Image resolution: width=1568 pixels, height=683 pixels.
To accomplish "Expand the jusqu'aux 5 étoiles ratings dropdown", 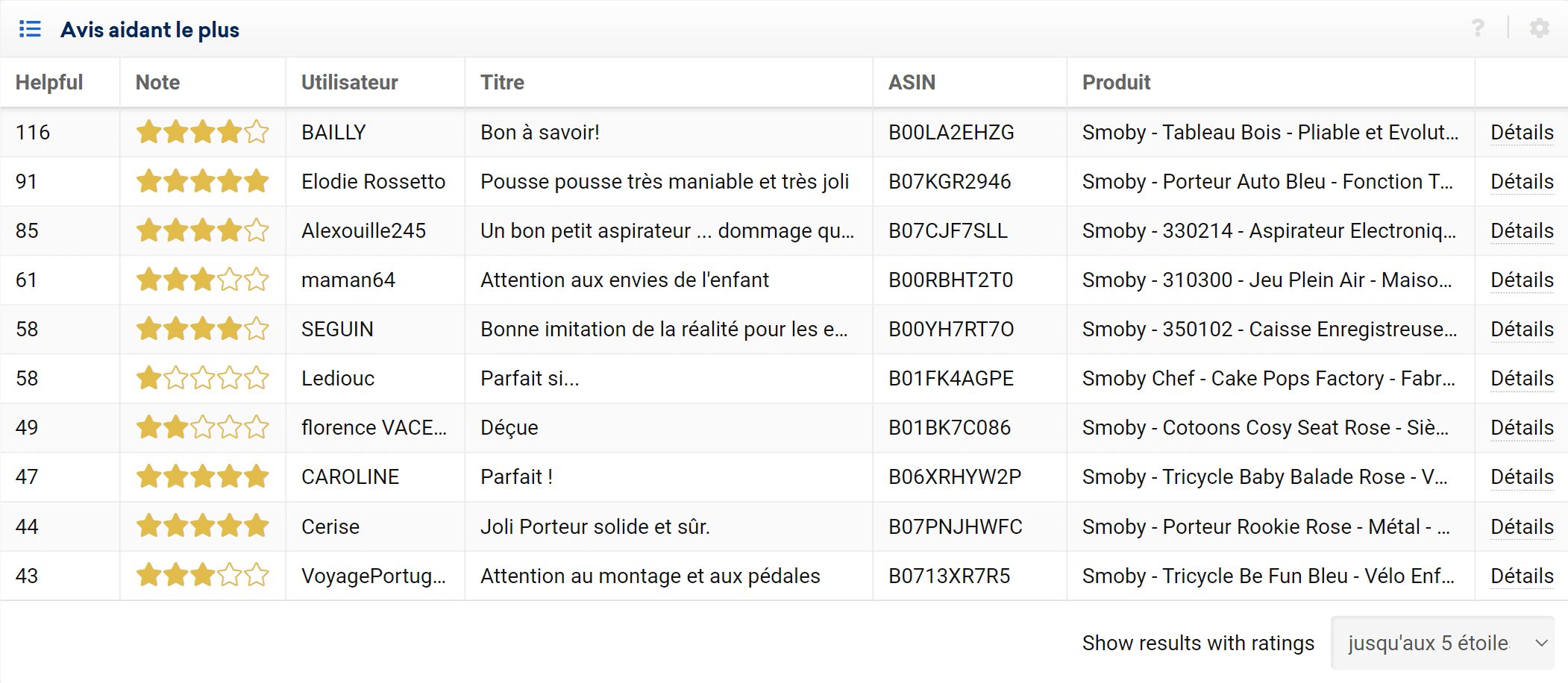I will coord(1442,643).
